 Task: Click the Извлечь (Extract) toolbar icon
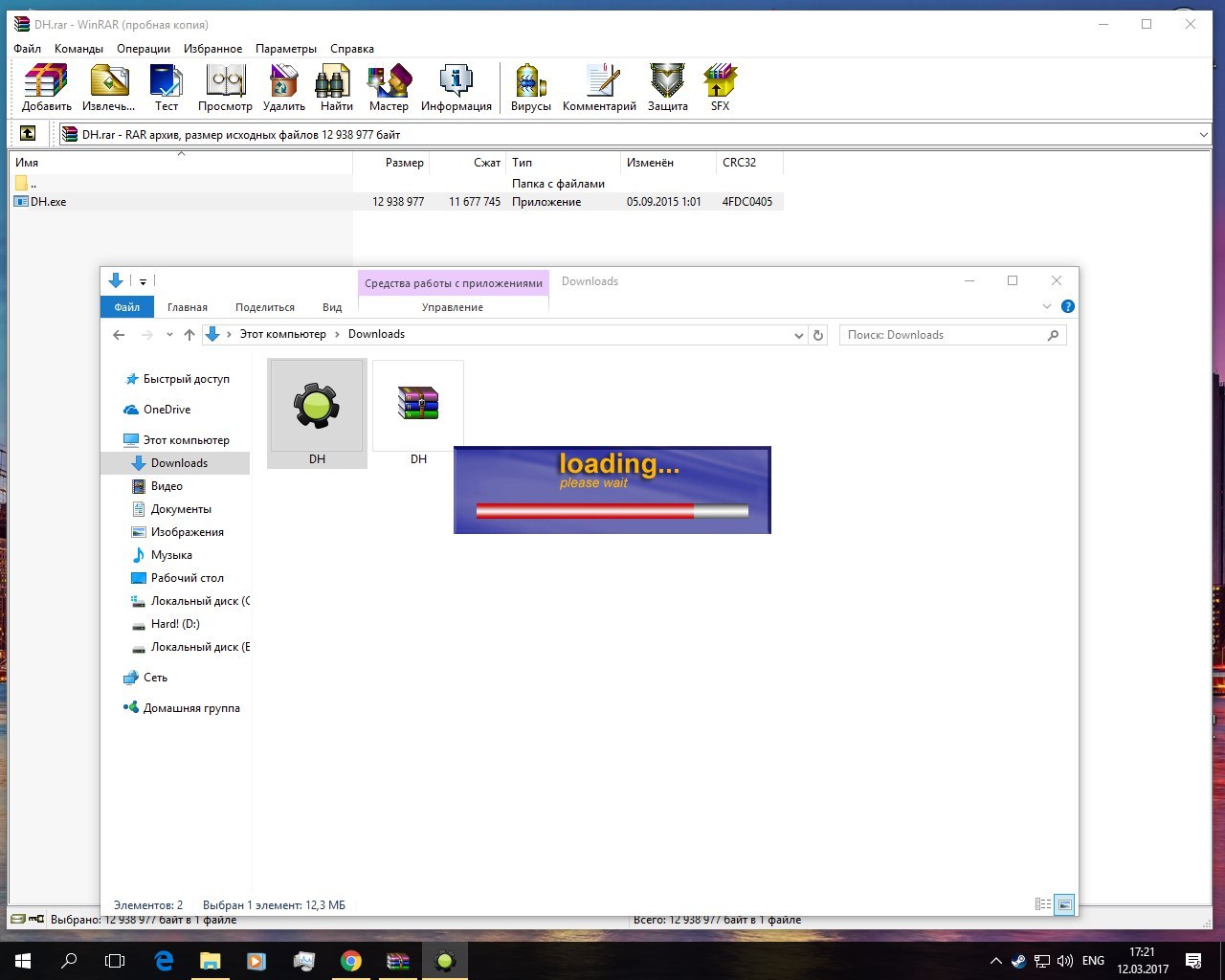pos(108,87)
